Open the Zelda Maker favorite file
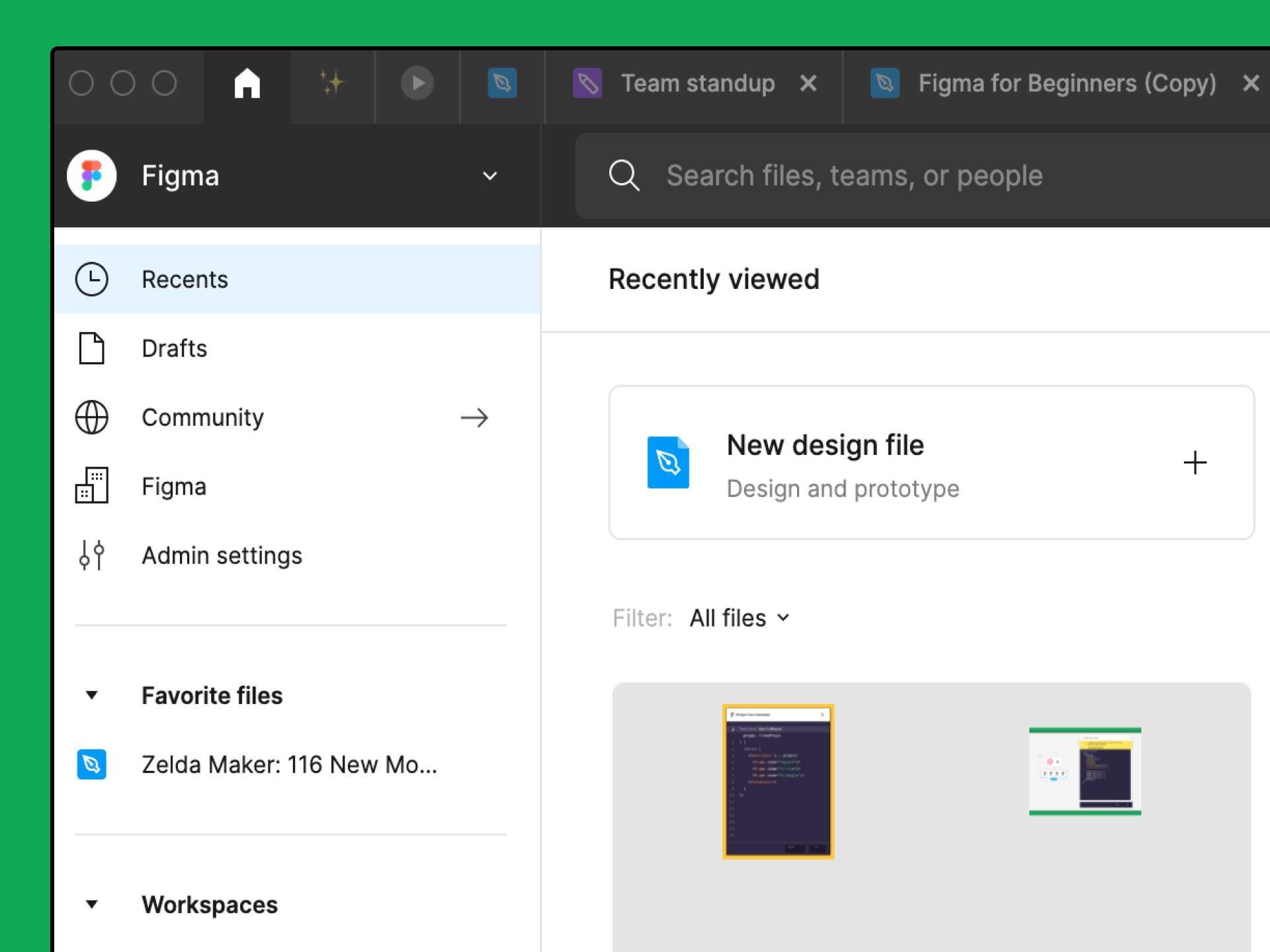Screen dimensions: 1270x952 coord(289,765)
